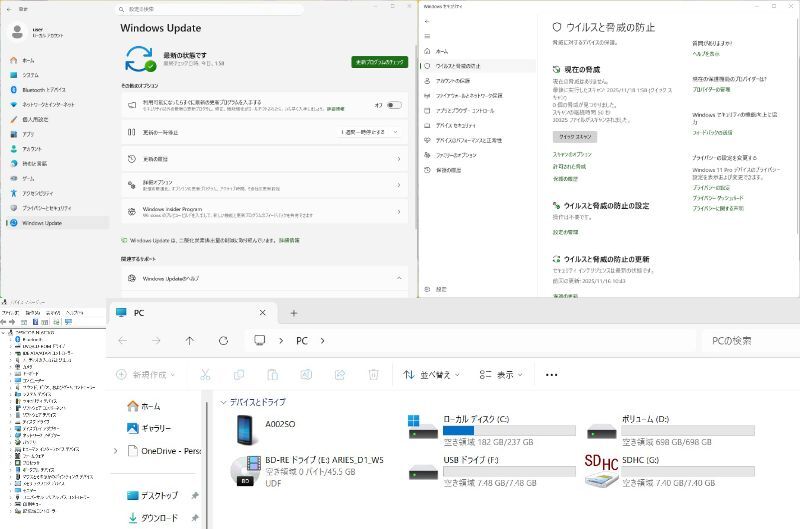Add a new Explorer tab with plus
The image size is (800, 529).
[294, 313]
